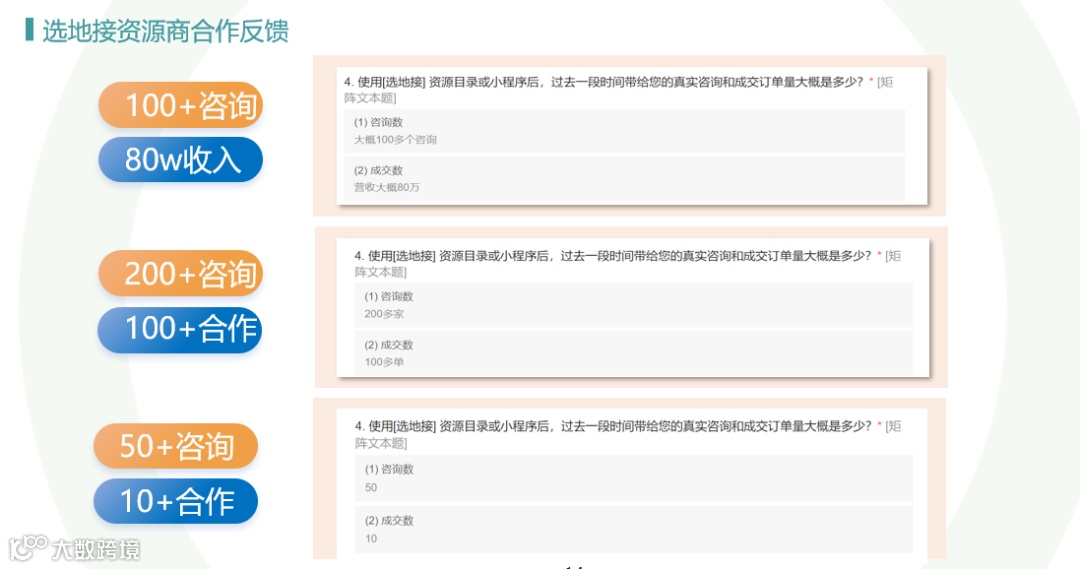Click question 4 text in second survey card
Image resolution: width=1080 pixels, height=569 pixels.
click(x=628, y=264)
